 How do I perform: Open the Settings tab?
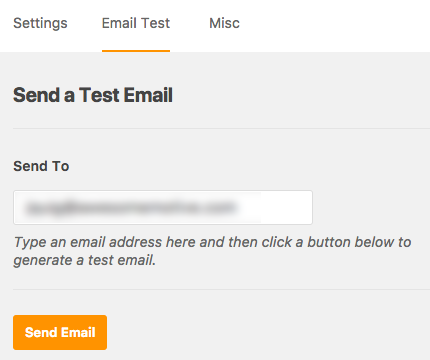pyautogui.click(x=40, y=23)
